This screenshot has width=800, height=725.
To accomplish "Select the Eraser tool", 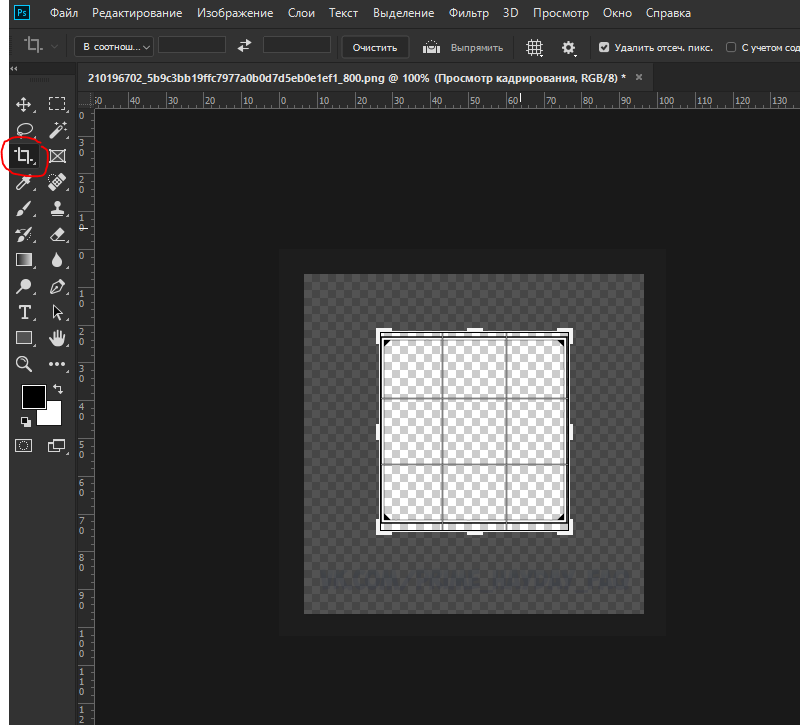I will [x=57, y=234].
